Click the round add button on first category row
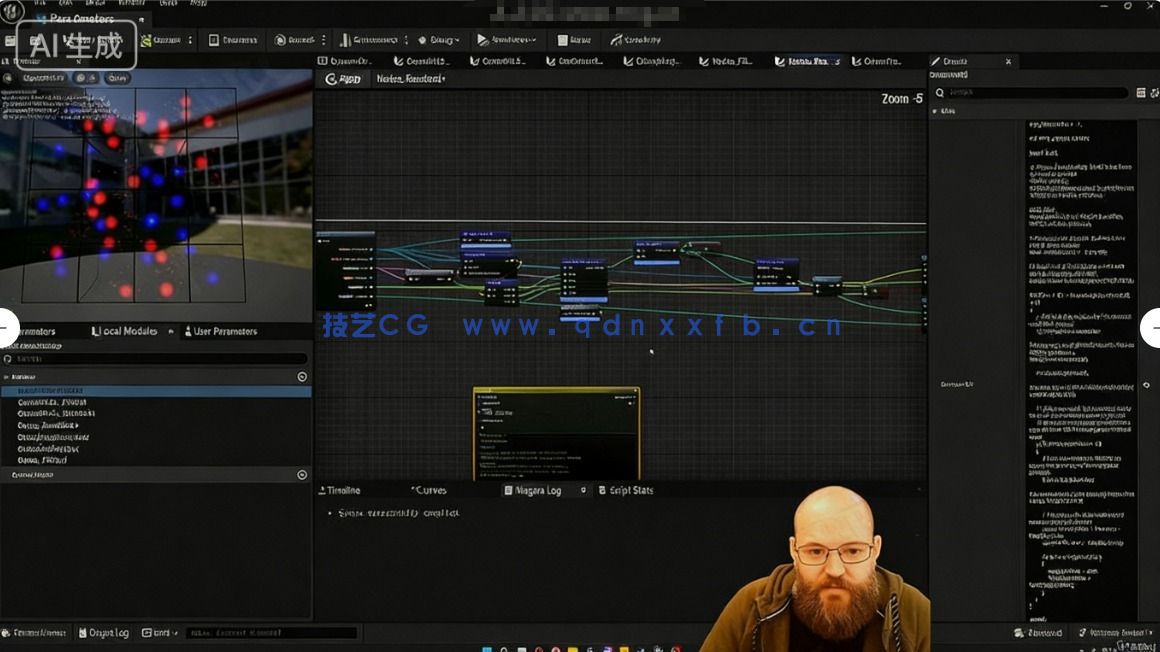1160x652 pixels. click(302, 377)
